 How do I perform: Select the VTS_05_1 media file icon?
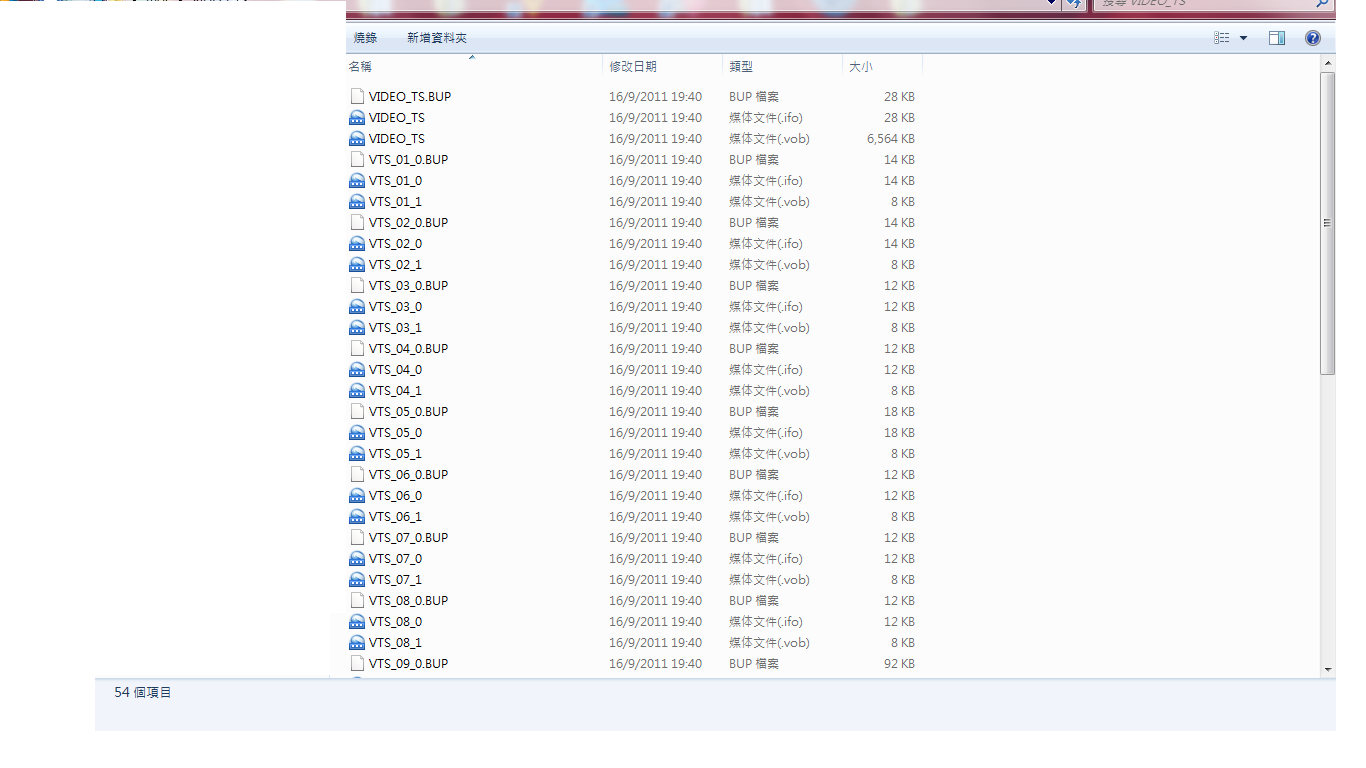(357, 454)
